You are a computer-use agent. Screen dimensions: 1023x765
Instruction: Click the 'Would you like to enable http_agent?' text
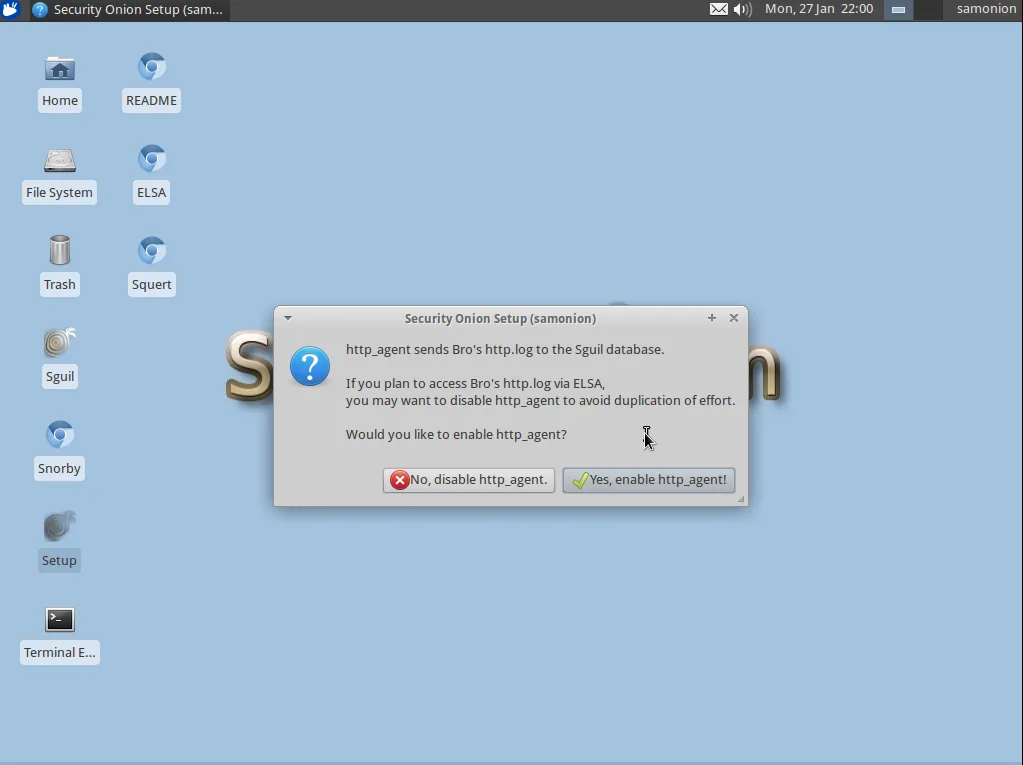point(456,434)
